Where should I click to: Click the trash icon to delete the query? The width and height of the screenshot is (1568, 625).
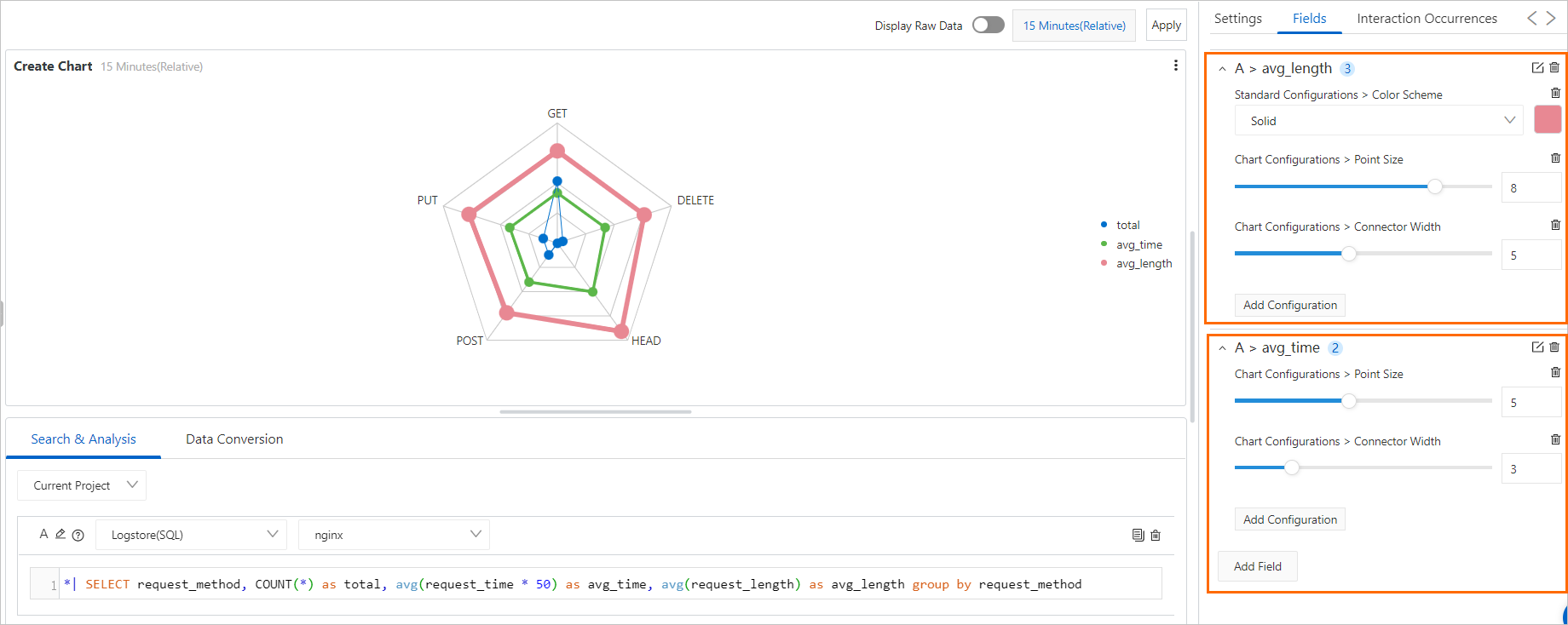coord(1156,535)
